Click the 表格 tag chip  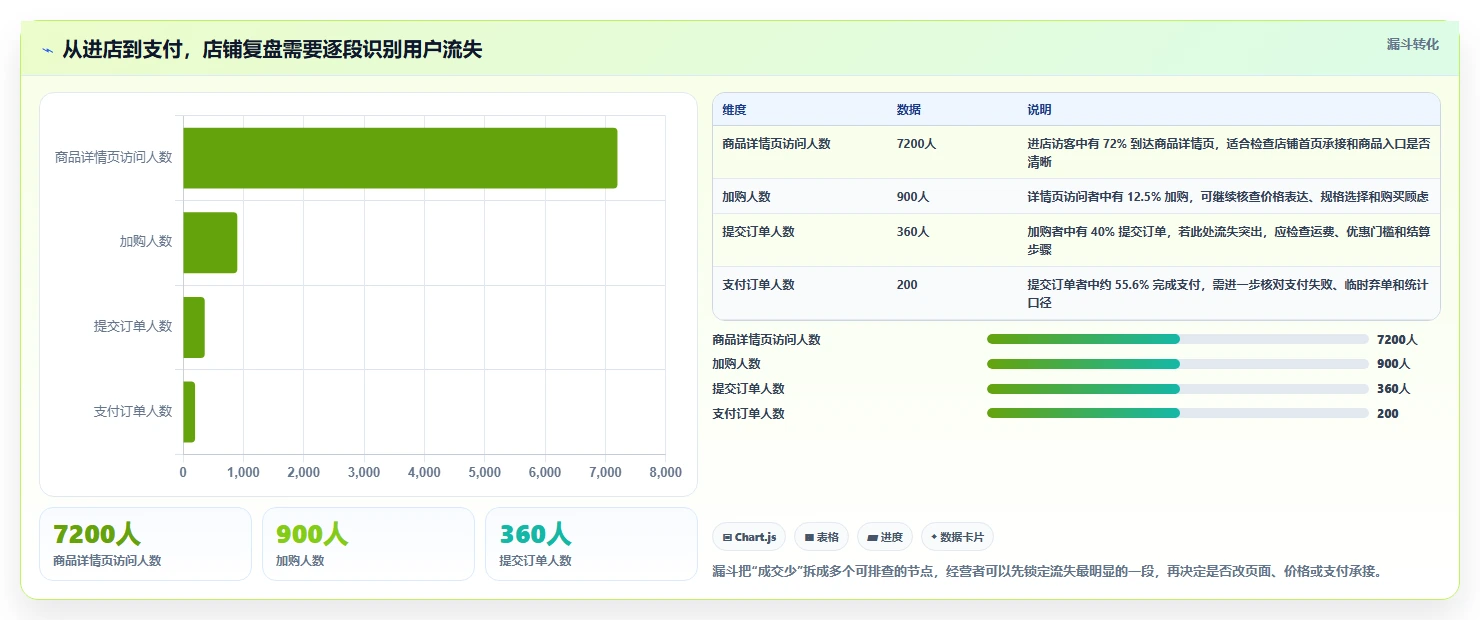821,537
